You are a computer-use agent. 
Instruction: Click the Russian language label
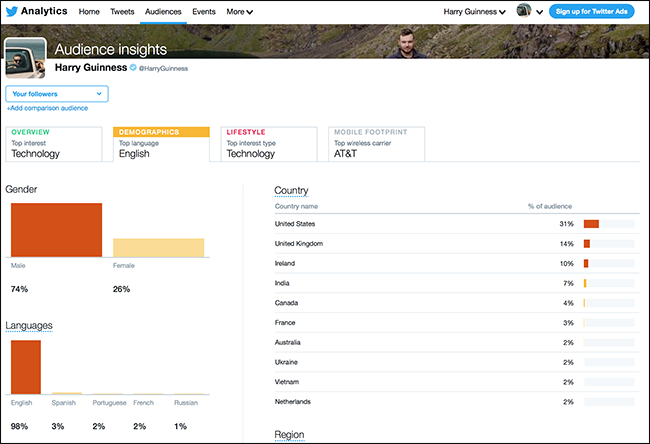[x=186, y=403]
